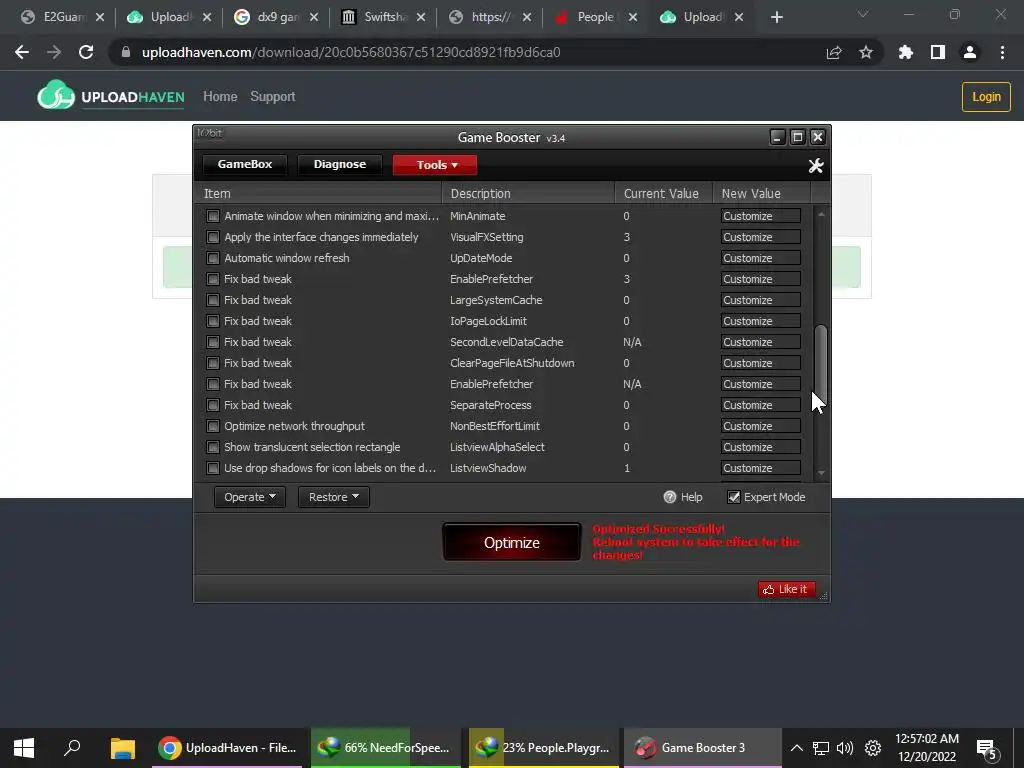
Task: Open Customize box for VisualFXSetting
Action: point(761,237)
